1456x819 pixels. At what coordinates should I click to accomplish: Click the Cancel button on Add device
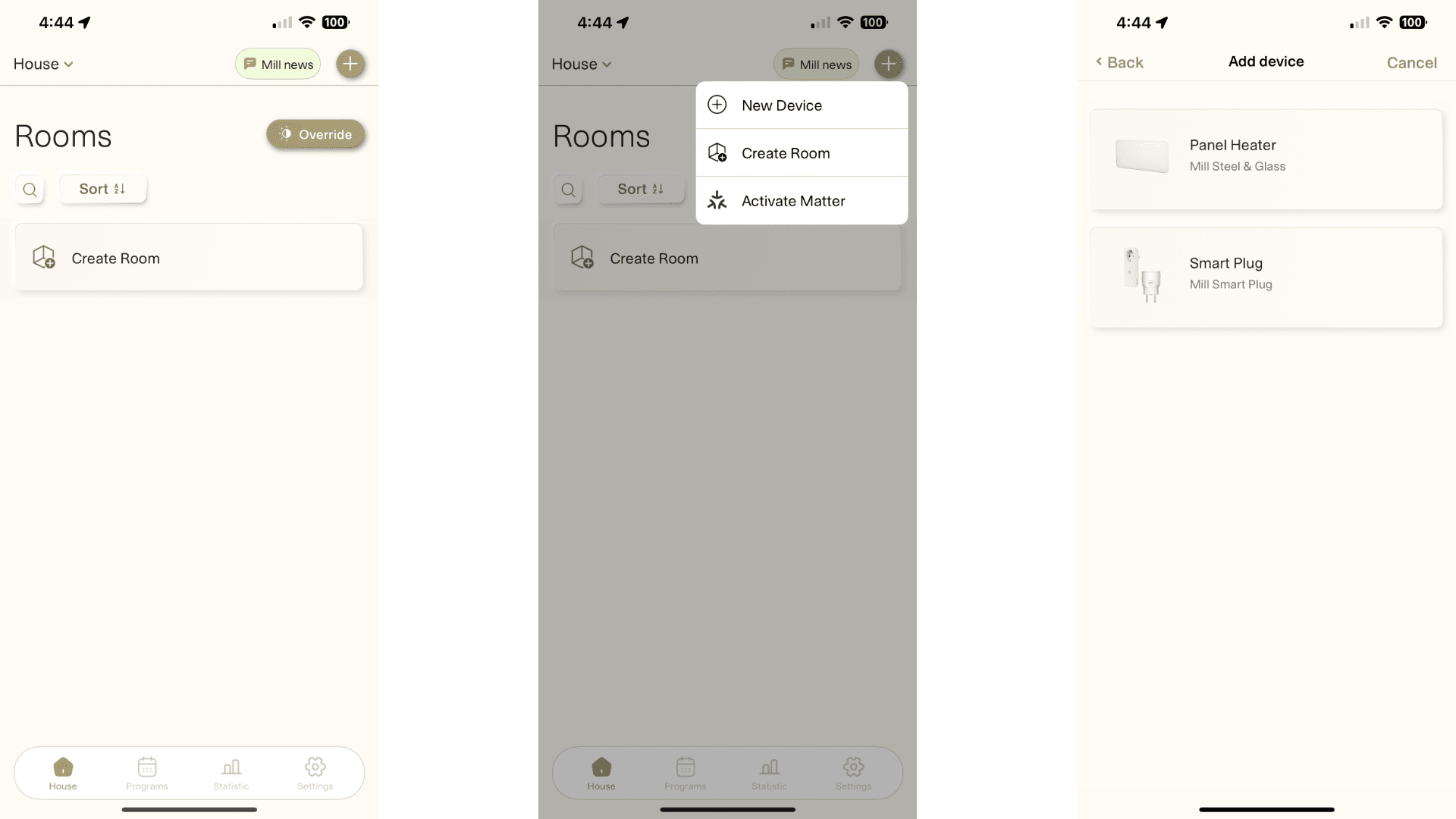[x=1412, y=62]
